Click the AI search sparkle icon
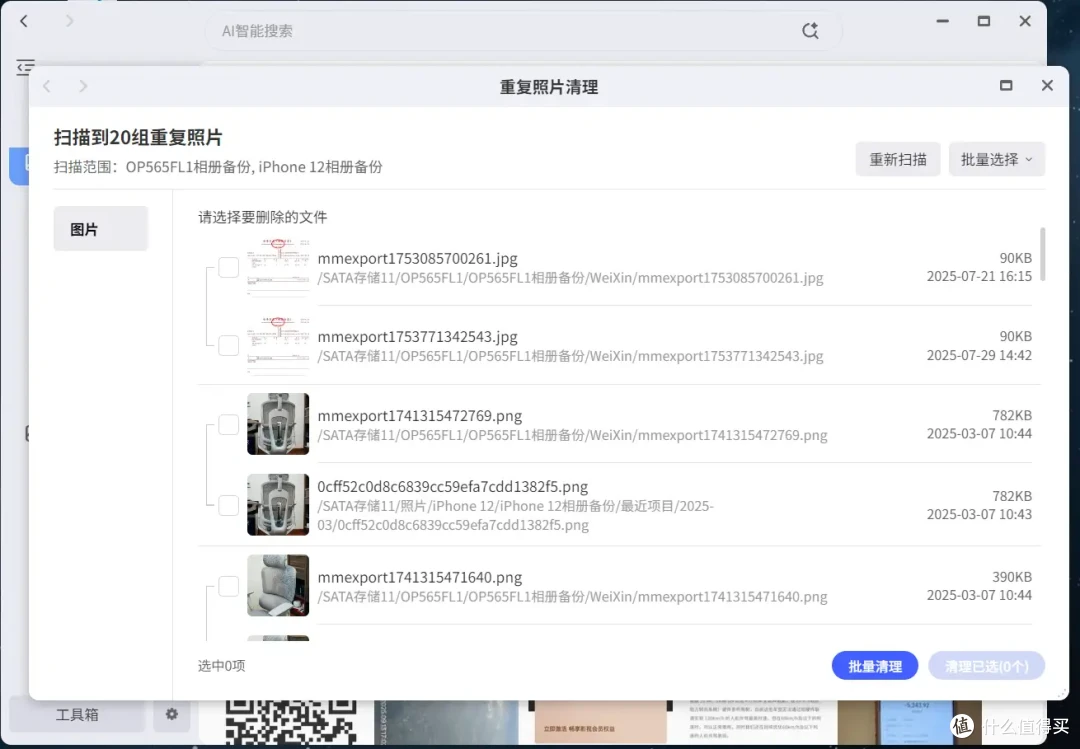This screenshot has height=749, width=1080. click(x=810, y=30)
